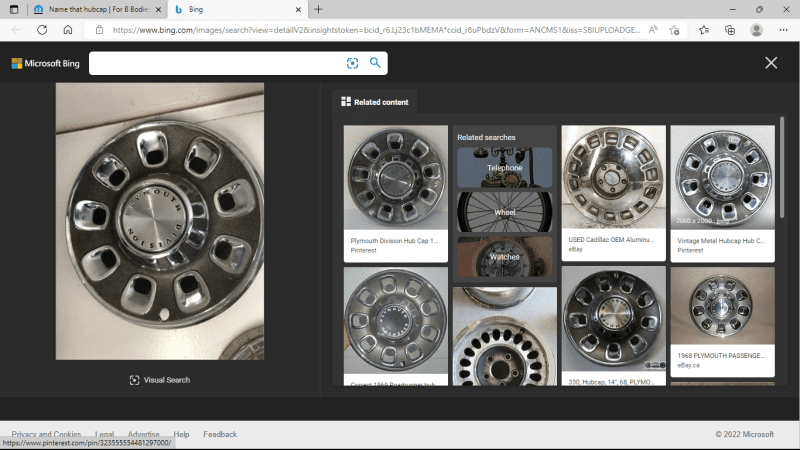Open the user profile avatar

757,30
